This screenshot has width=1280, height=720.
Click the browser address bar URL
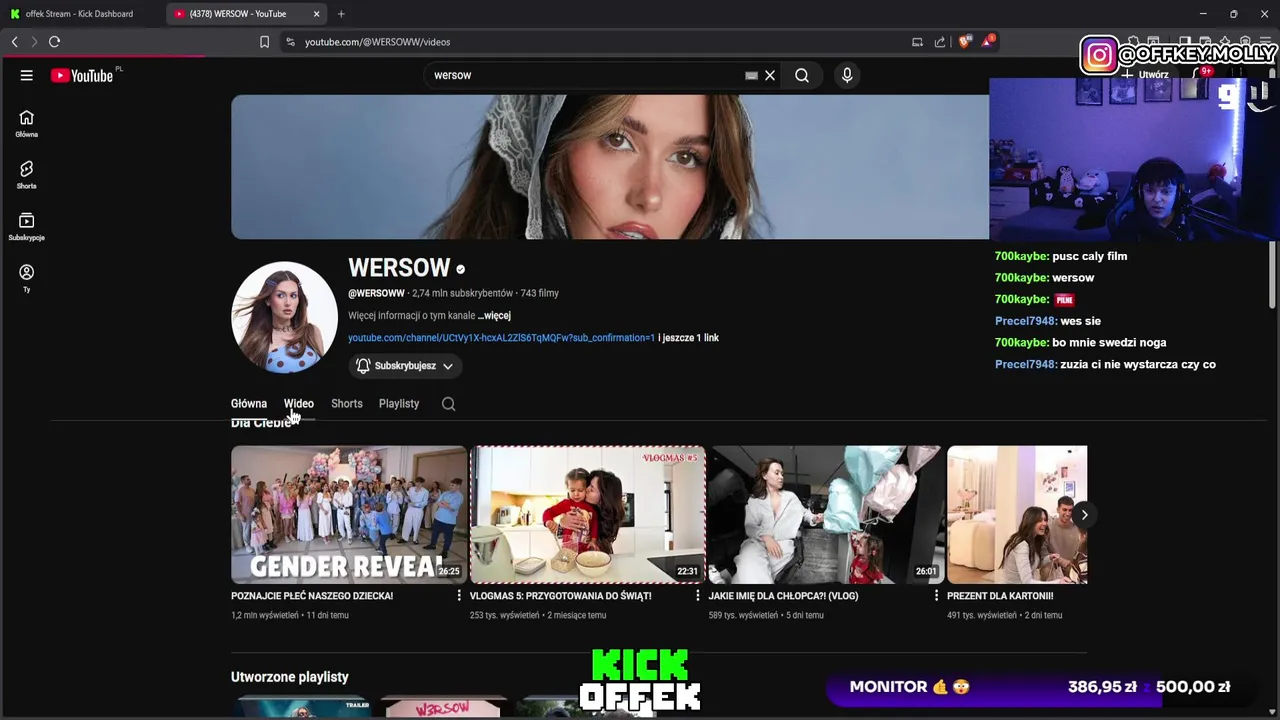378,42
